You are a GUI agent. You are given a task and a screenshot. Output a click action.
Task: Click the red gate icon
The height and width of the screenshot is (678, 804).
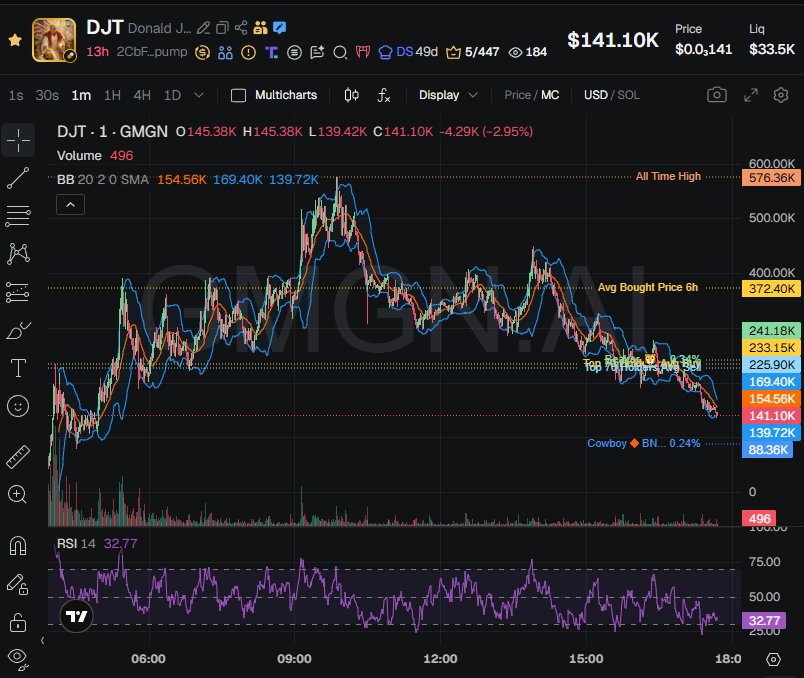[x=363, y=52]
